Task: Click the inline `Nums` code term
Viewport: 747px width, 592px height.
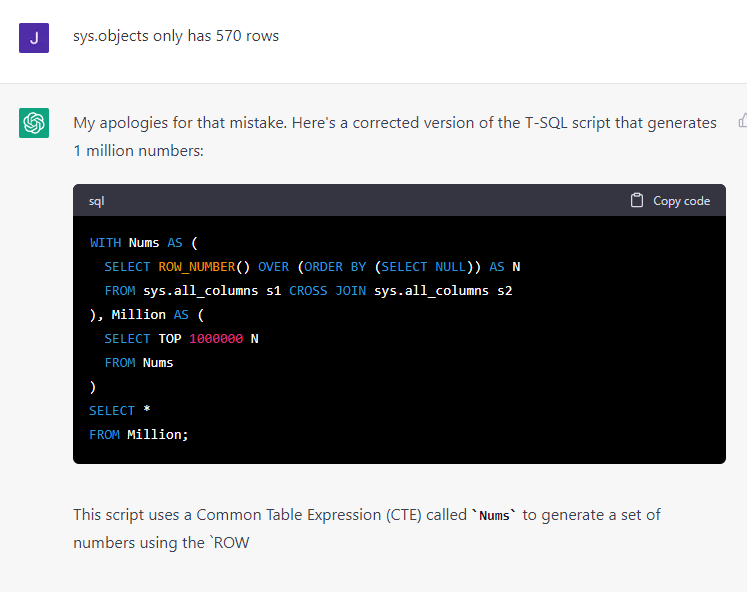Action: tap(494, 516)
